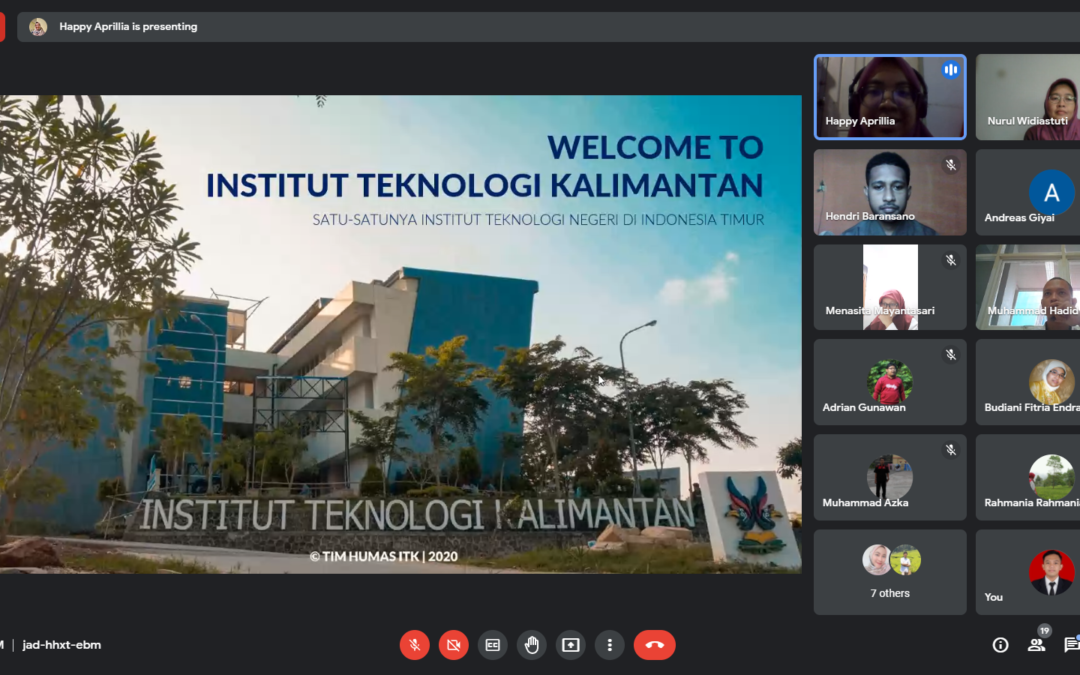Turn on the camera button
Viewport: 1080px width, 675px height.
click(453, 645)
